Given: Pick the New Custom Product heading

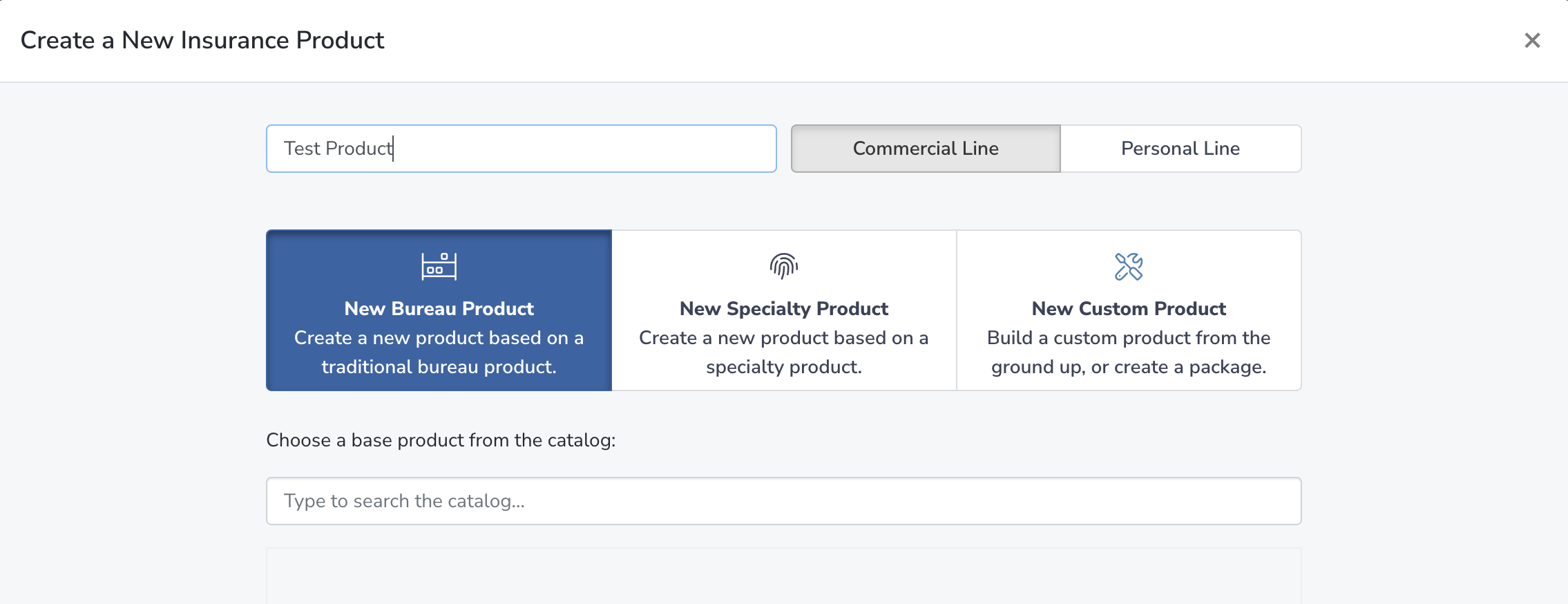Looking at the screenshot, I should (1129, 309).
